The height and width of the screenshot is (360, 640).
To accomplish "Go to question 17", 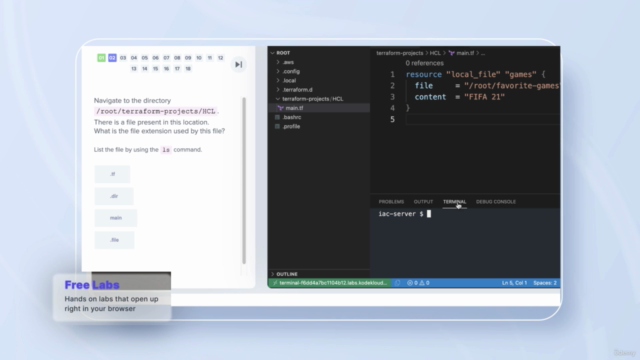I will click(x=177, y=69).
